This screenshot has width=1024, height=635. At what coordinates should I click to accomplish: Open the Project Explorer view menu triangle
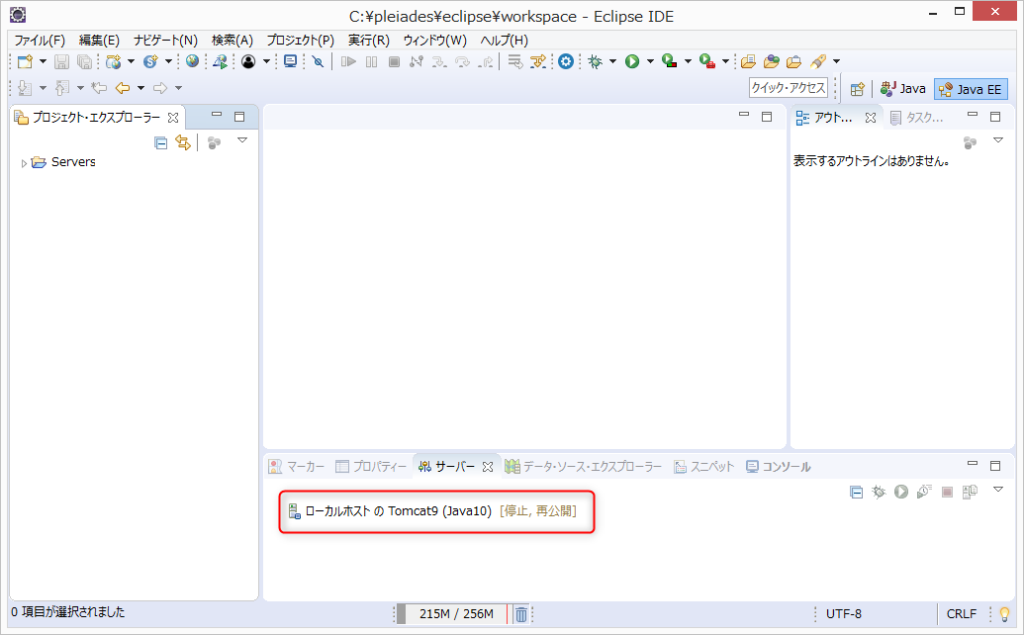tap(242, 140)
